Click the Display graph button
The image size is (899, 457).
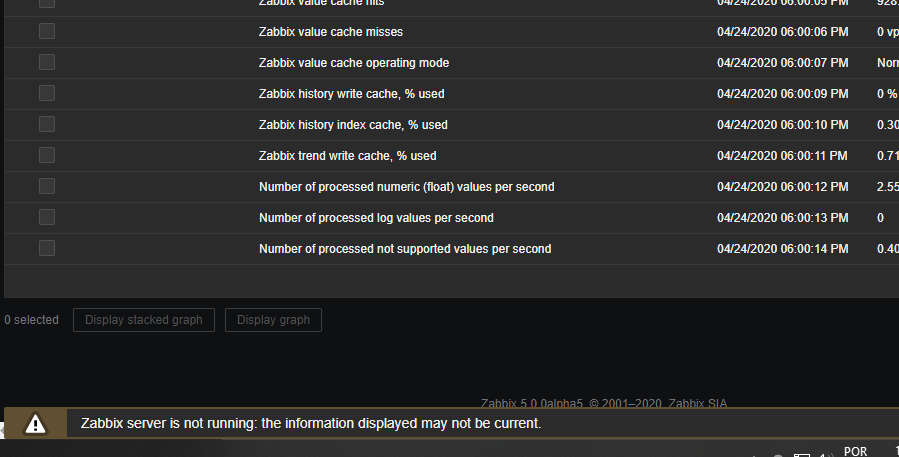point(273,320)
